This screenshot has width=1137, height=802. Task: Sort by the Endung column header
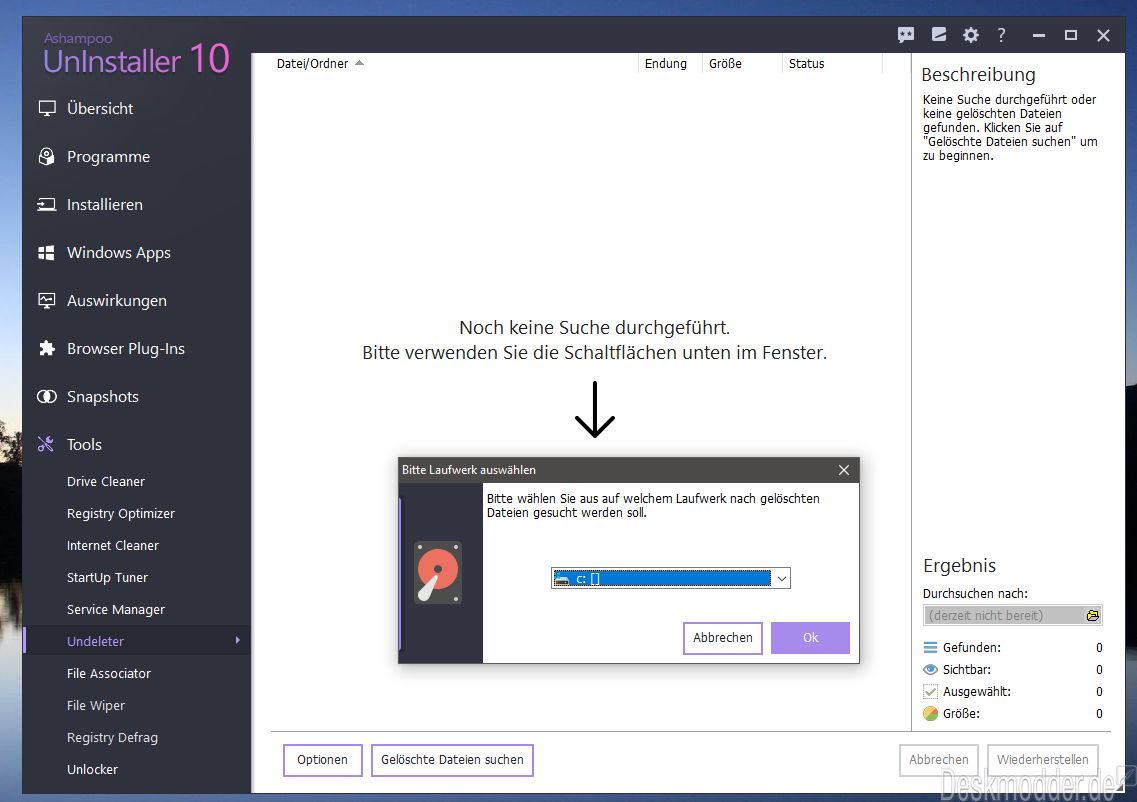(x=666, y=64)
